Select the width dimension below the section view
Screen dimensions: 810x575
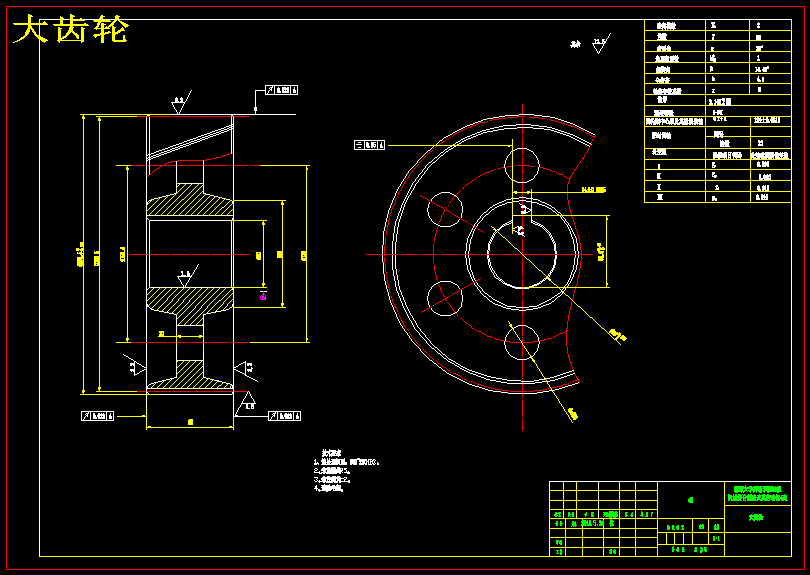(x=190, y=422)
